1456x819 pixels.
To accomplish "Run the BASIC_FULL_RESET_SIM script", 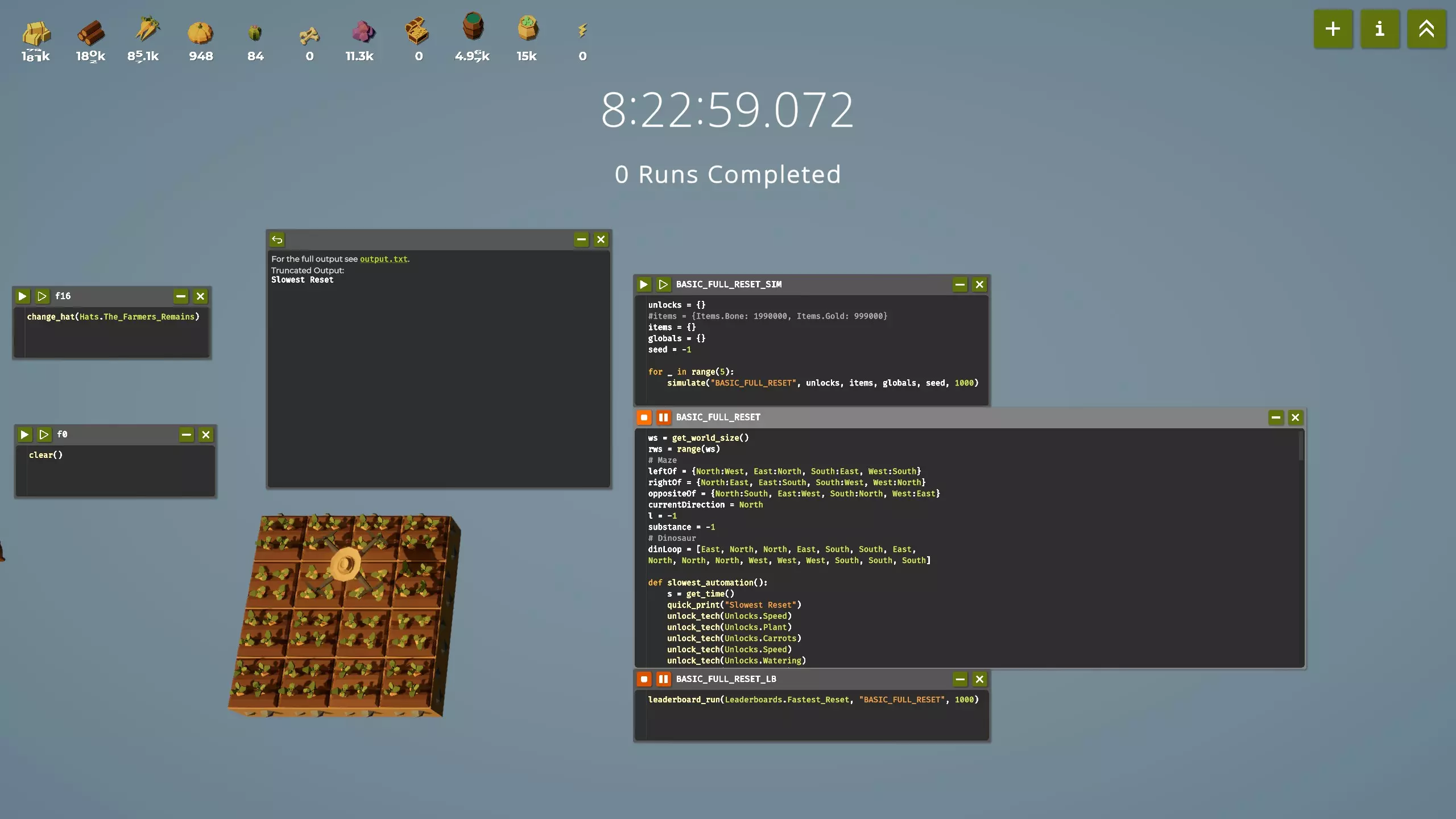I will tap(644, 284).
